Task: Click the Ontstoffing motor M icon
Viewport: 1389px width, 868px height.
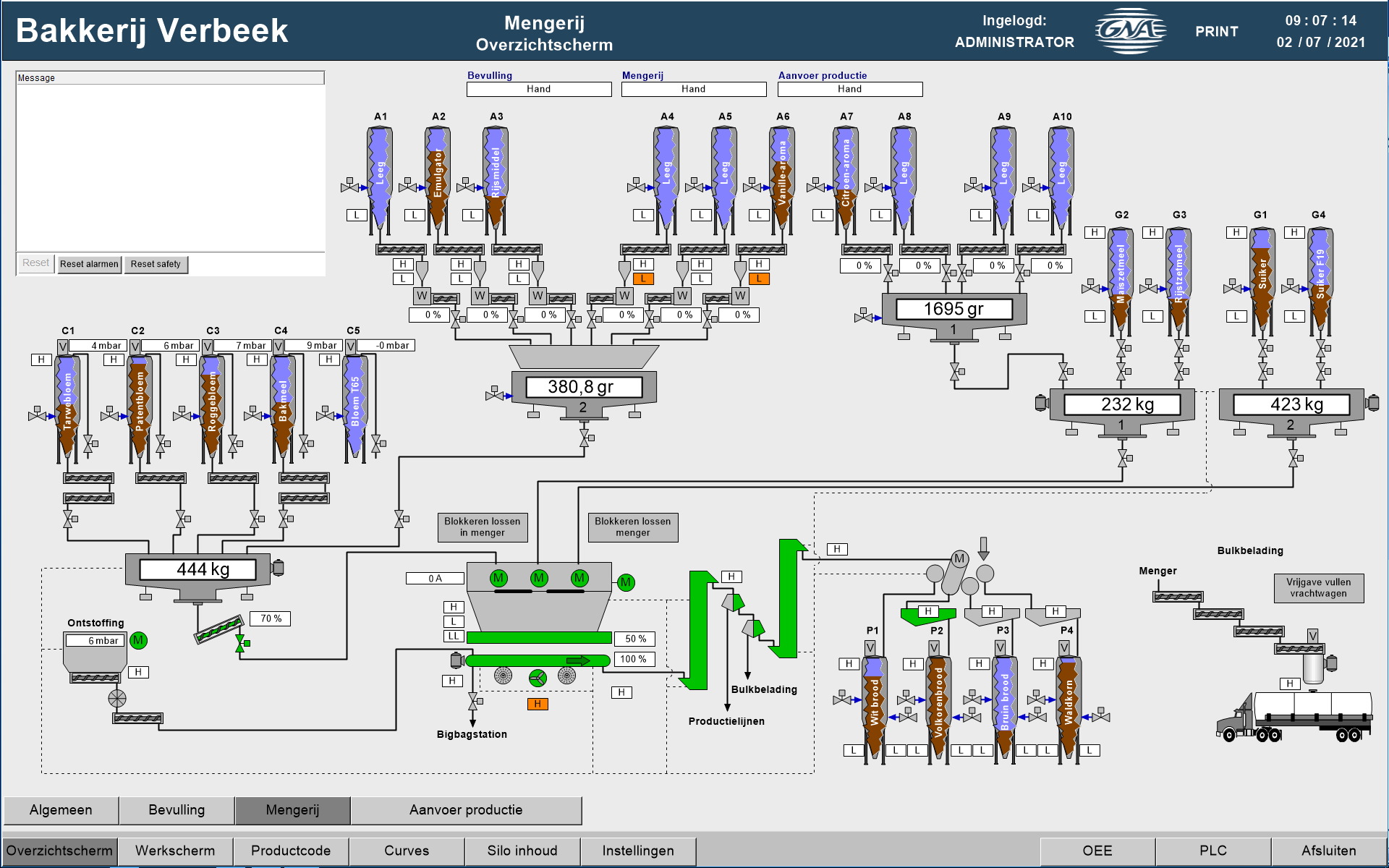Action: [139, 640]
